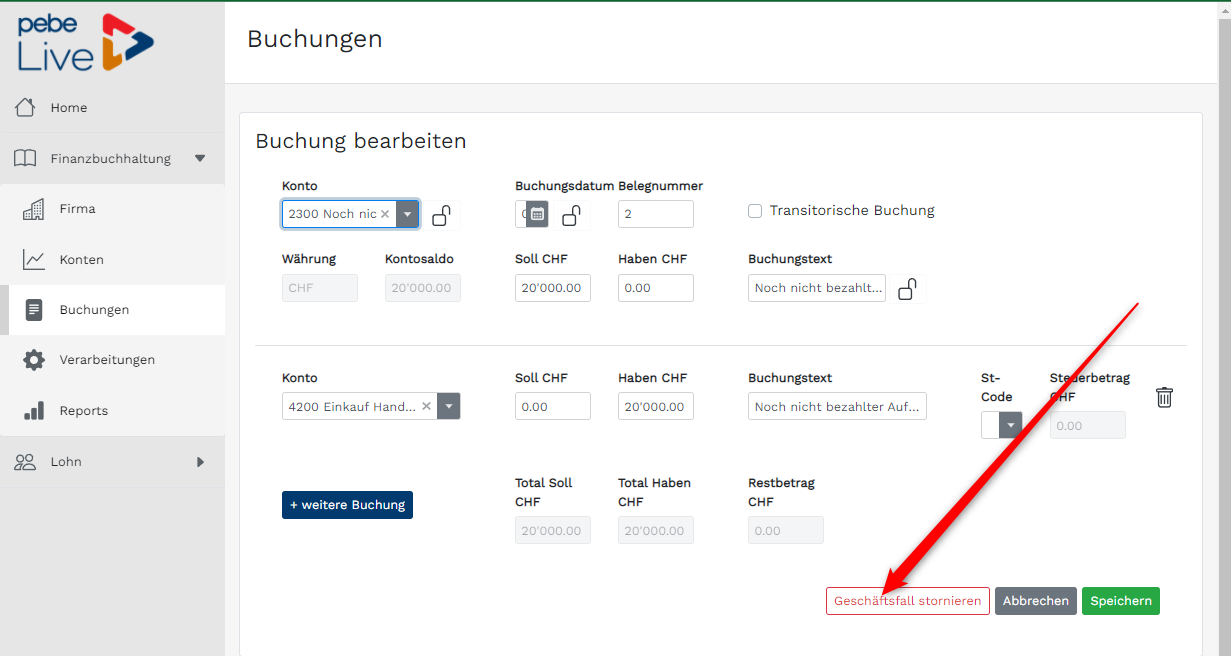
Task: Open Verarbeitungen from the sidebar
Action: coord(107,360)
